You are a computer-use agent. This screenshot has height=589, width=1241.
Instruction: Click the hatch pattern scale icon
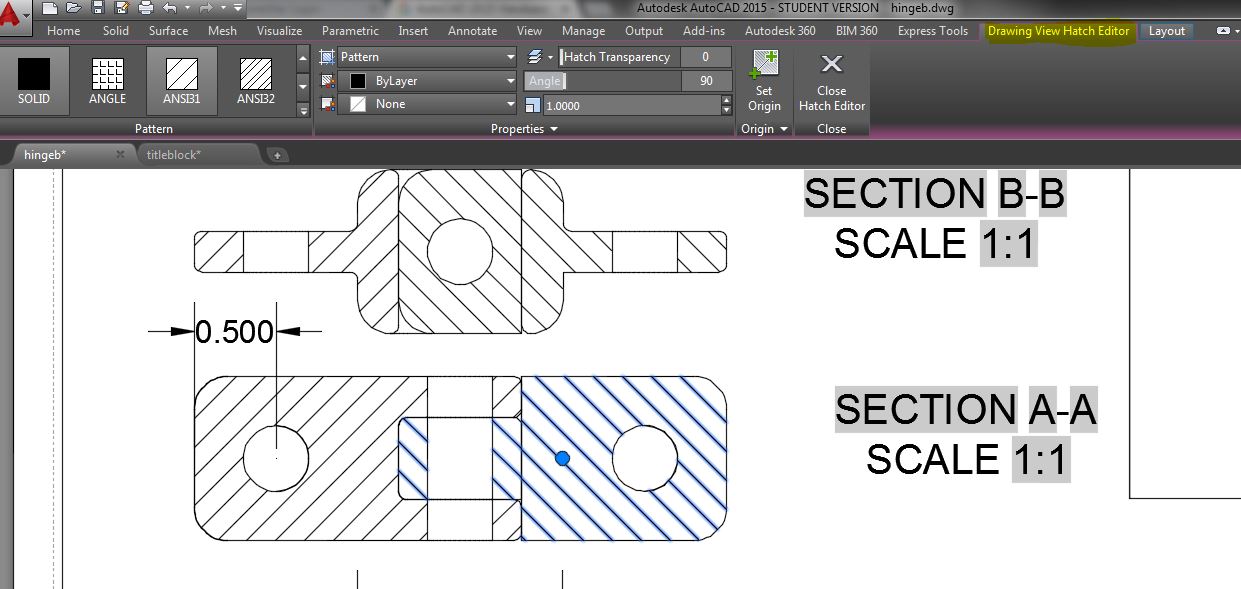click(x=533, y=104)
